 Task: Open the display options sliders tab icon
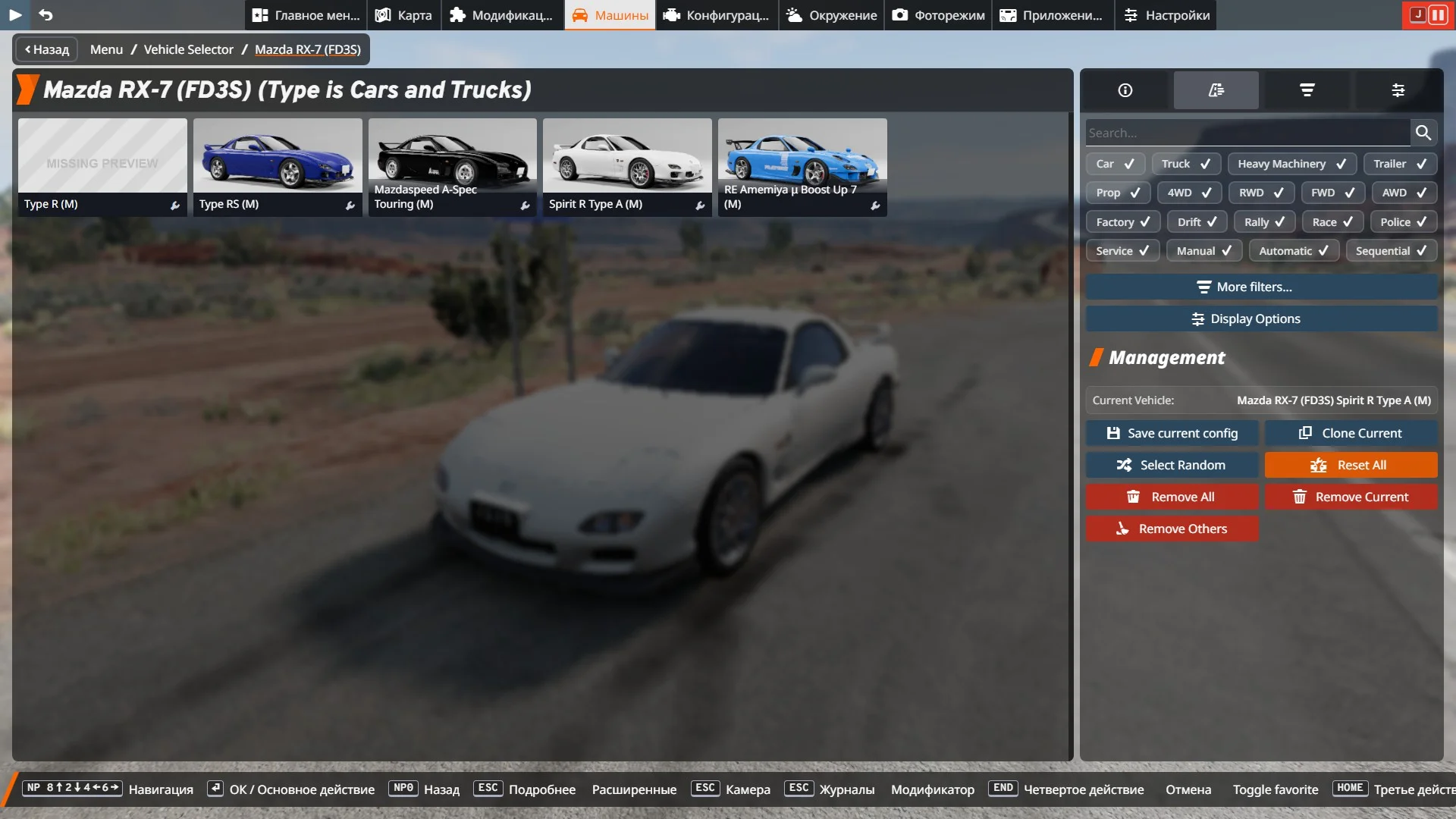pos(1398,90)
